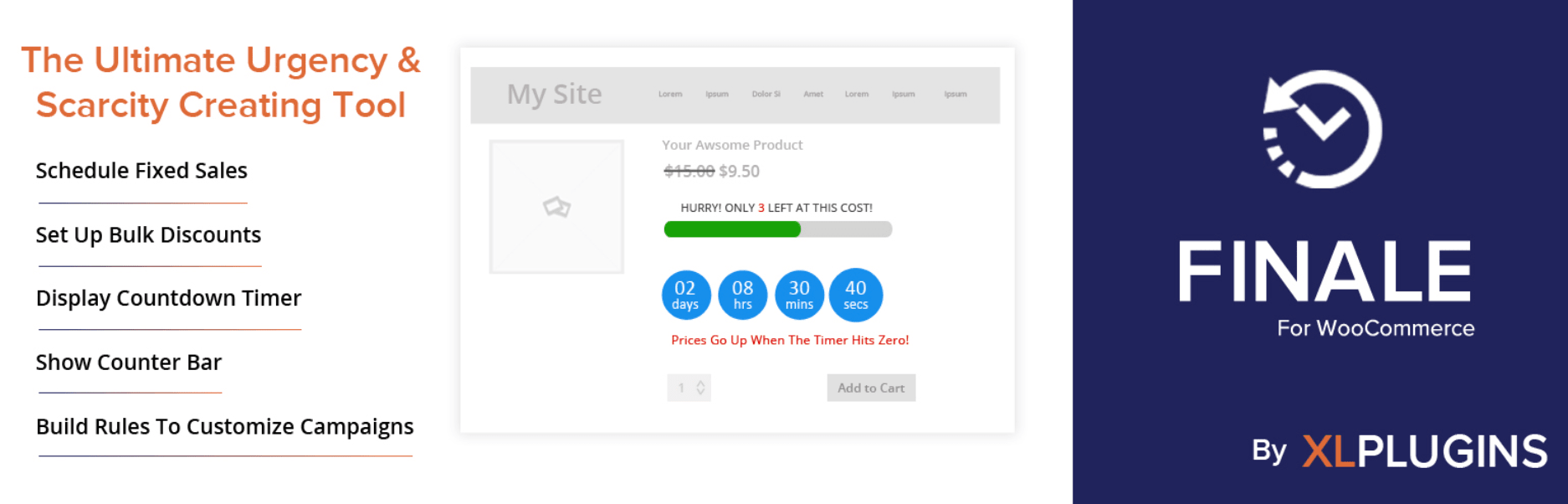Open the Amet menu item
The image size is (1568, 504).
813,95
